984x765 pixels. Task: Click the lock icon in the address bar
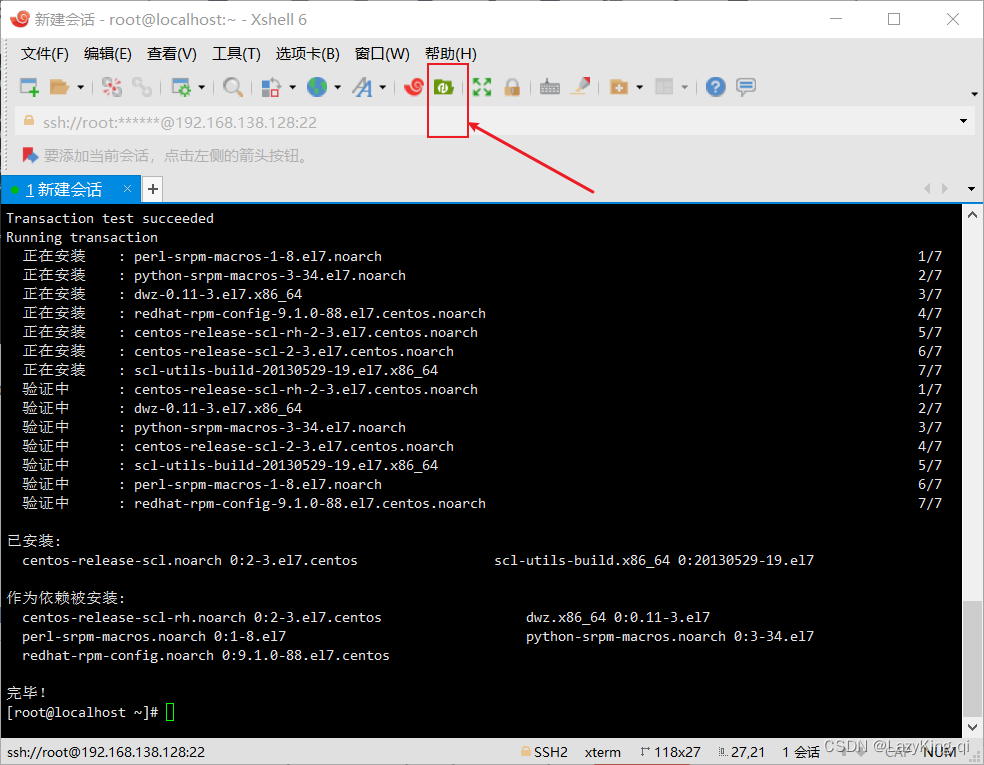coord(29,121)
